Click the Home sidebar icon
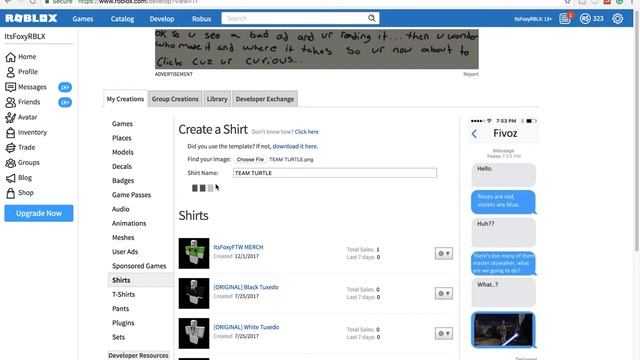 pyautogui.click(x=11, y=57)
